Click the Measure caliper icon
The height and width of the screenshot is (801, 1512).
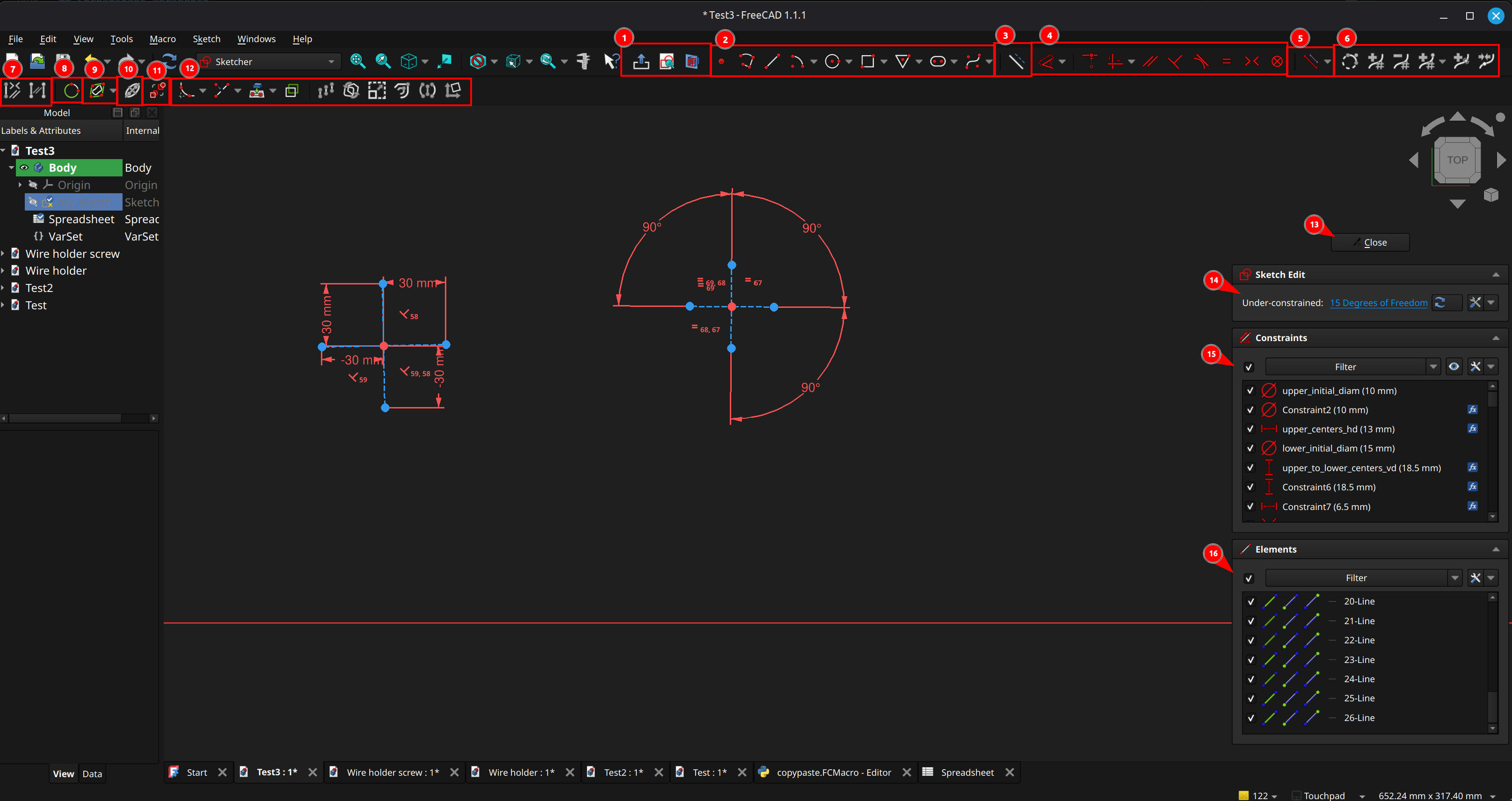point(583,61)
